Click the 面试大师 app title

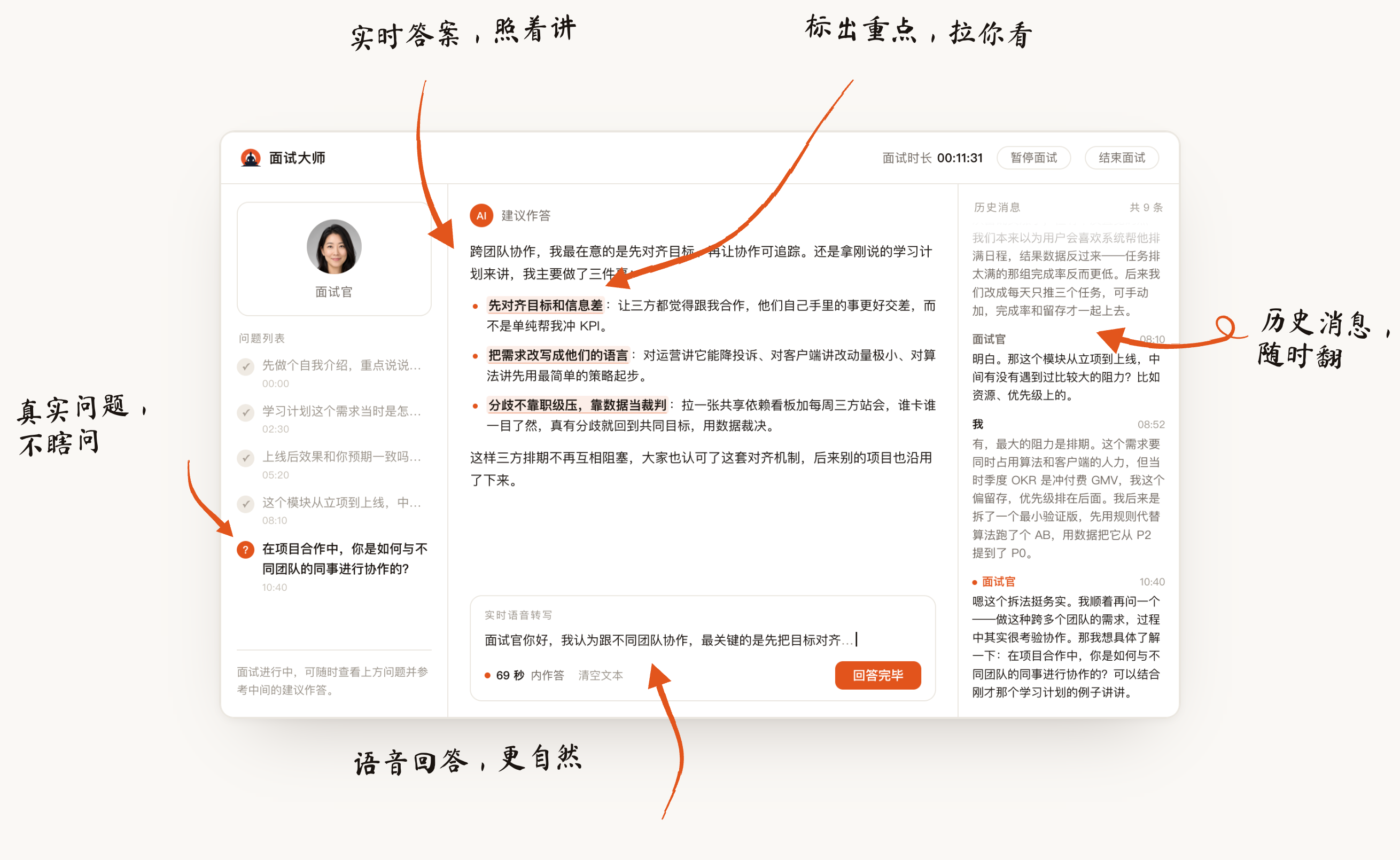pos(297,158)
